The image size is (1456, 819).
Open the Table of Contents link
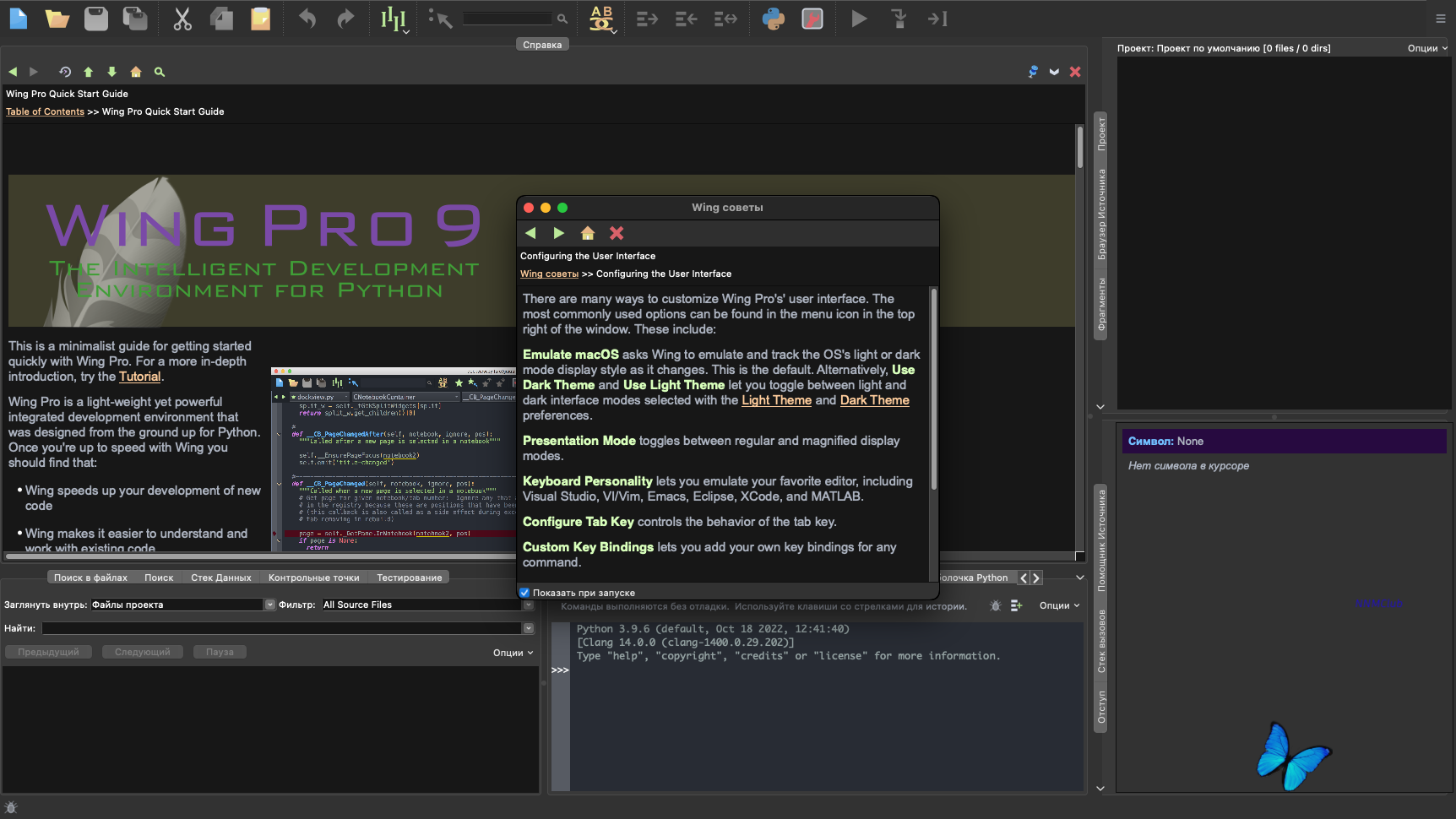click(45, 111)
